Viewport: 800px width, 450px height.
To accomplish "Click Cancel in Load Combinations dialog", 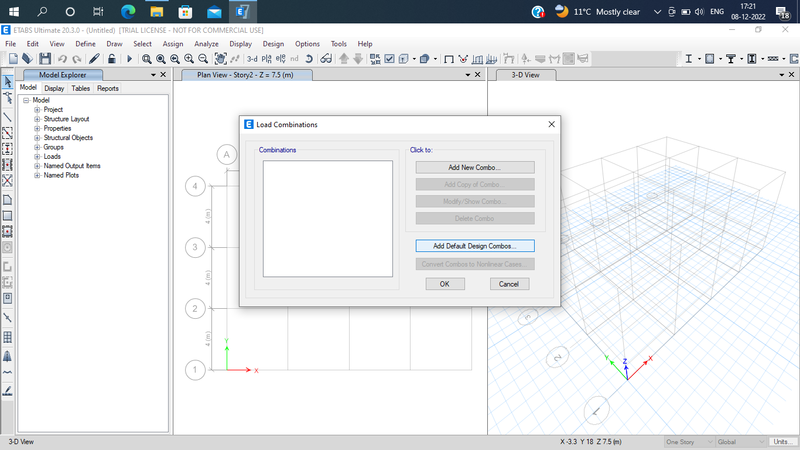I will [x=509, y=284].
